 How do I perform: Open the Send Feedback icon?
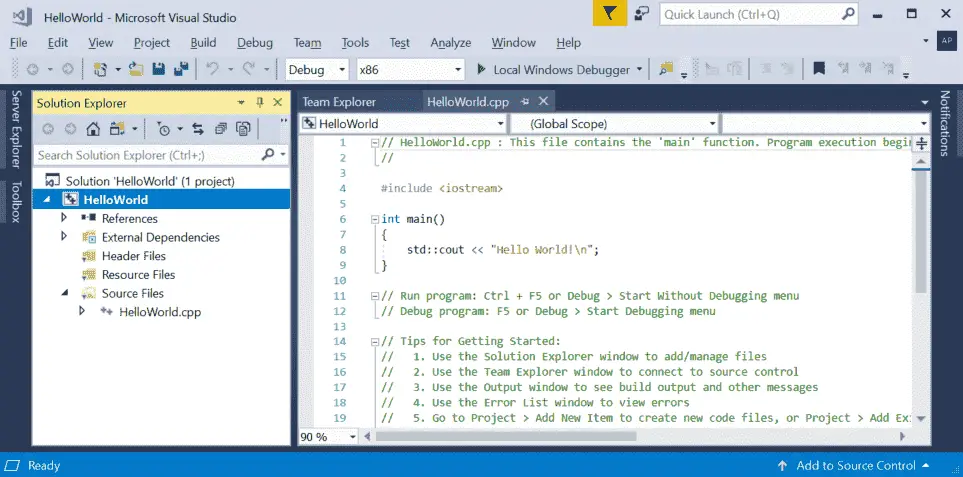(x=642, y=14)
